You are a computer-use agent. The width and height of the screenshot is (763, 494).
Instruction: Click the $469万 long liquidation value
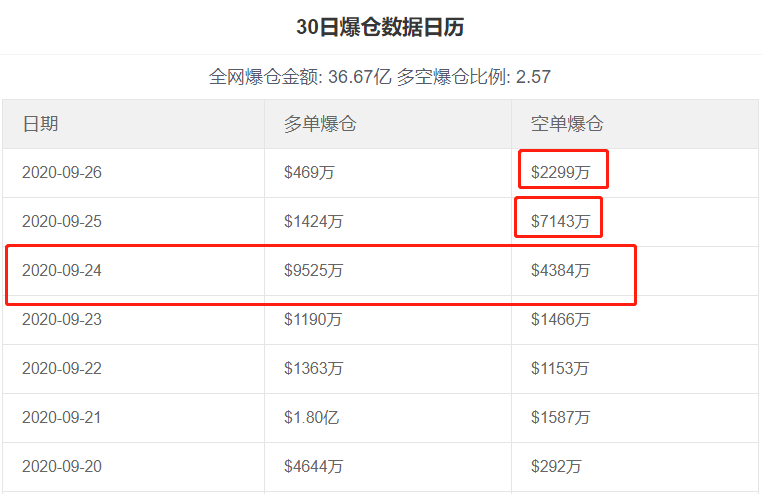pyautogui.click(x=309, y=173)
